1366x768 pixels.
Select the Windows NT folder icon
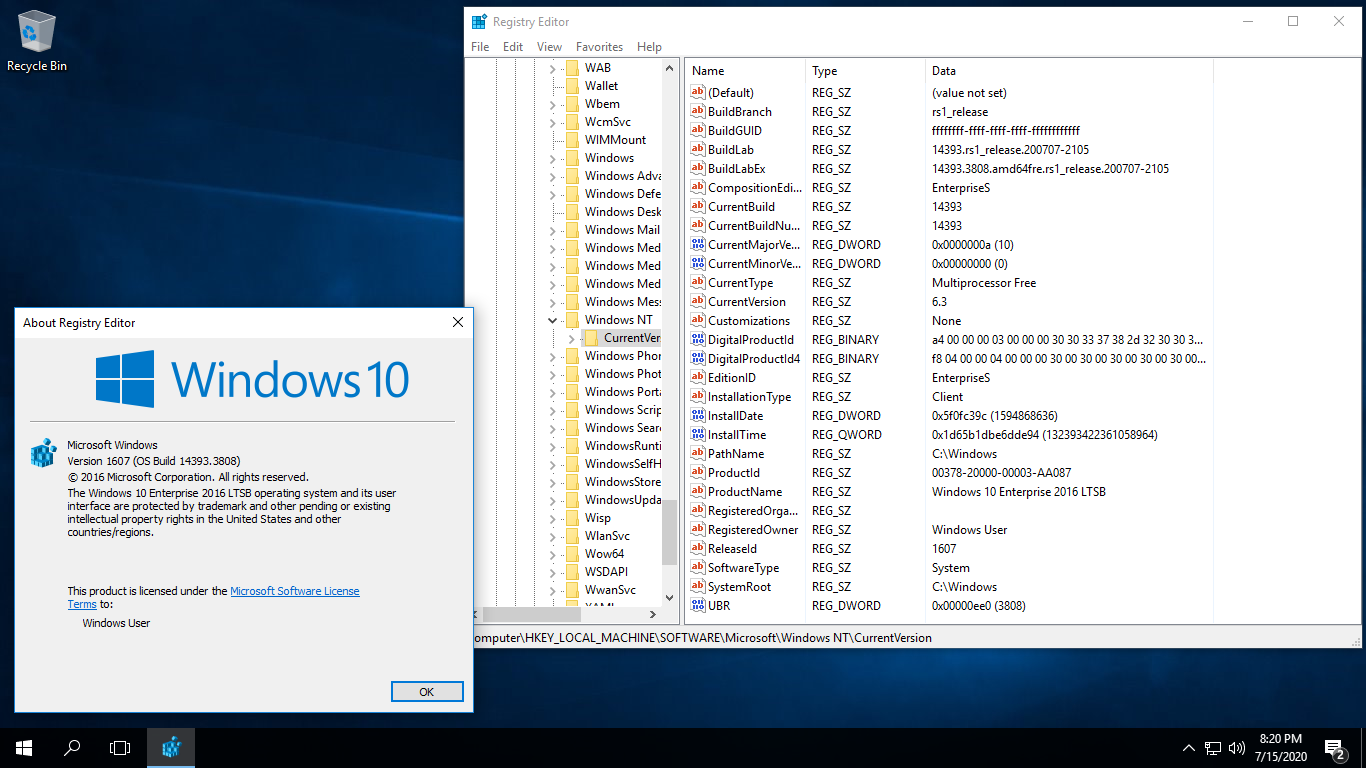point(572,320)
